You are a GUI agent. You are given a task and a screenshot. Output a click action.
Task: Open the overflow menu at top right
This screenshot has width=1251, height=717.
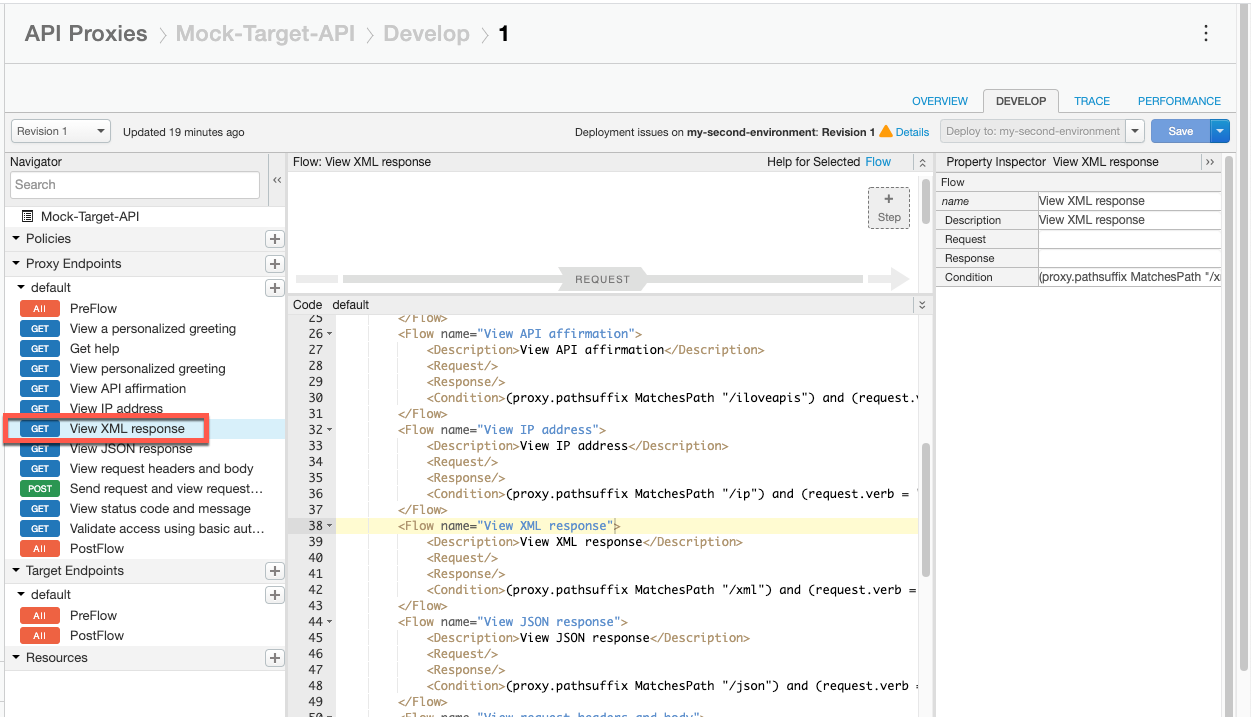(x=1206, y=33)
